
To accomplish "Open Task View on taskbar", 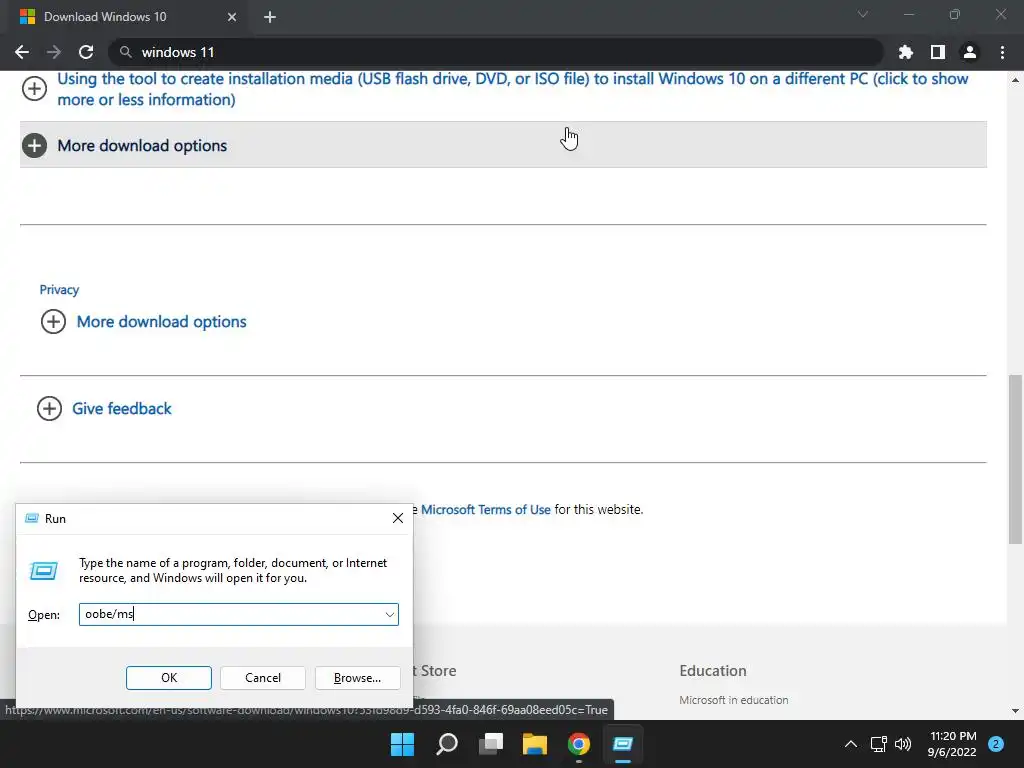I will point(490,744).
